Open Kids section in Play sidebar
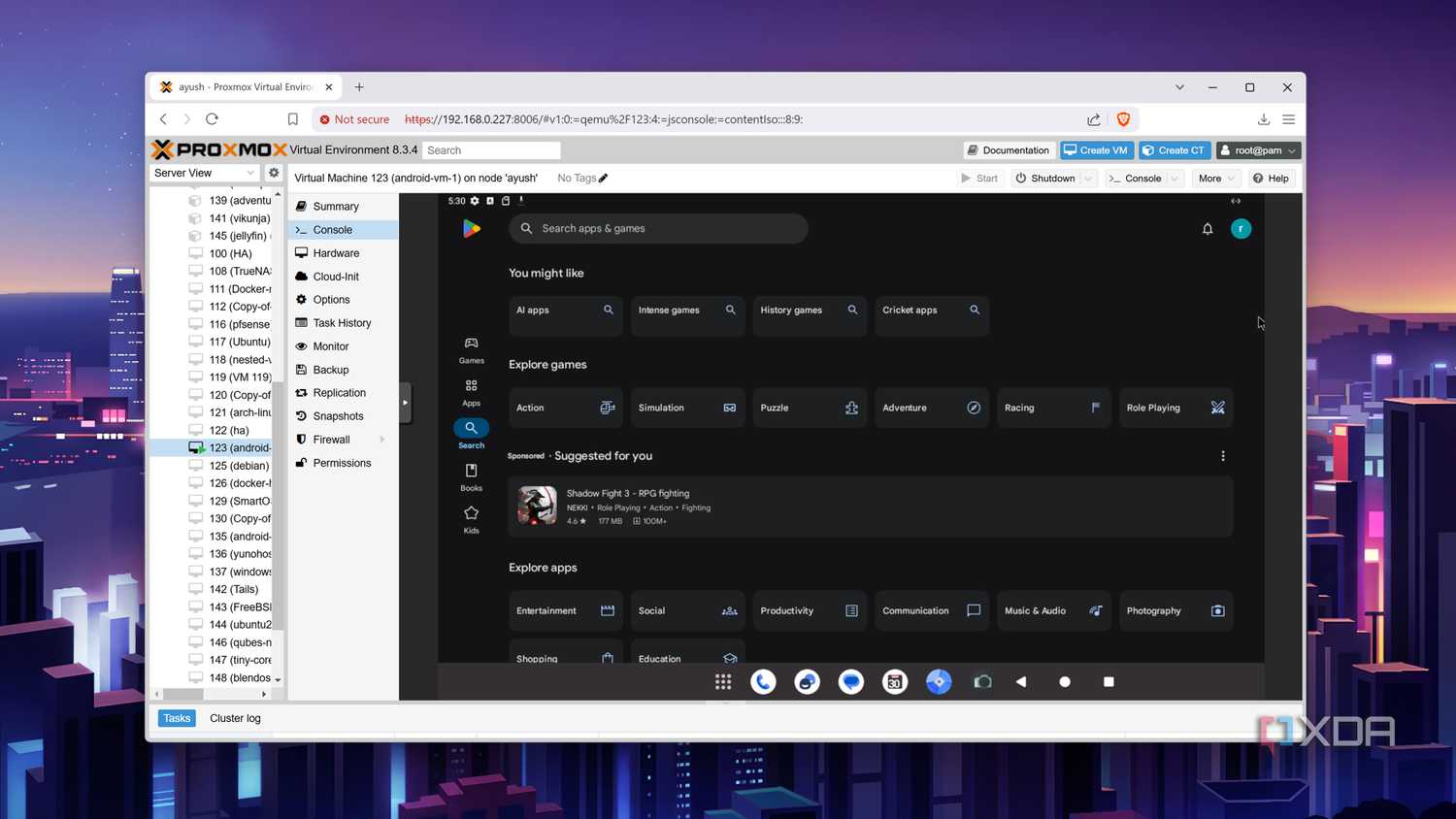The height and width of the screenshot is (819, 1456). pos(472,519)
